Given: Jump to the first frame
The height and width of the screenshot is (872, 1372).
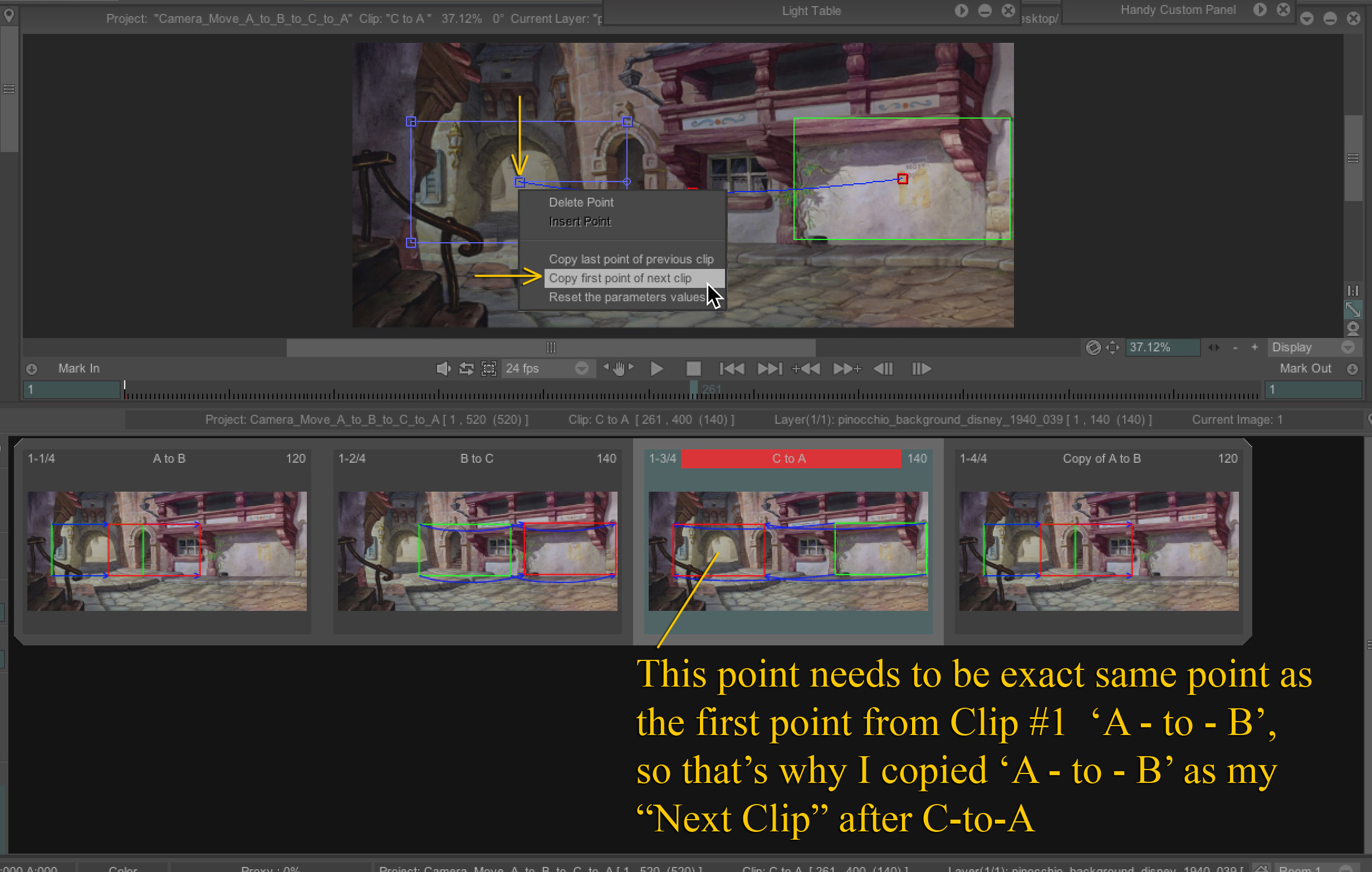Looking at the screenshot, I should coord(732,369).
